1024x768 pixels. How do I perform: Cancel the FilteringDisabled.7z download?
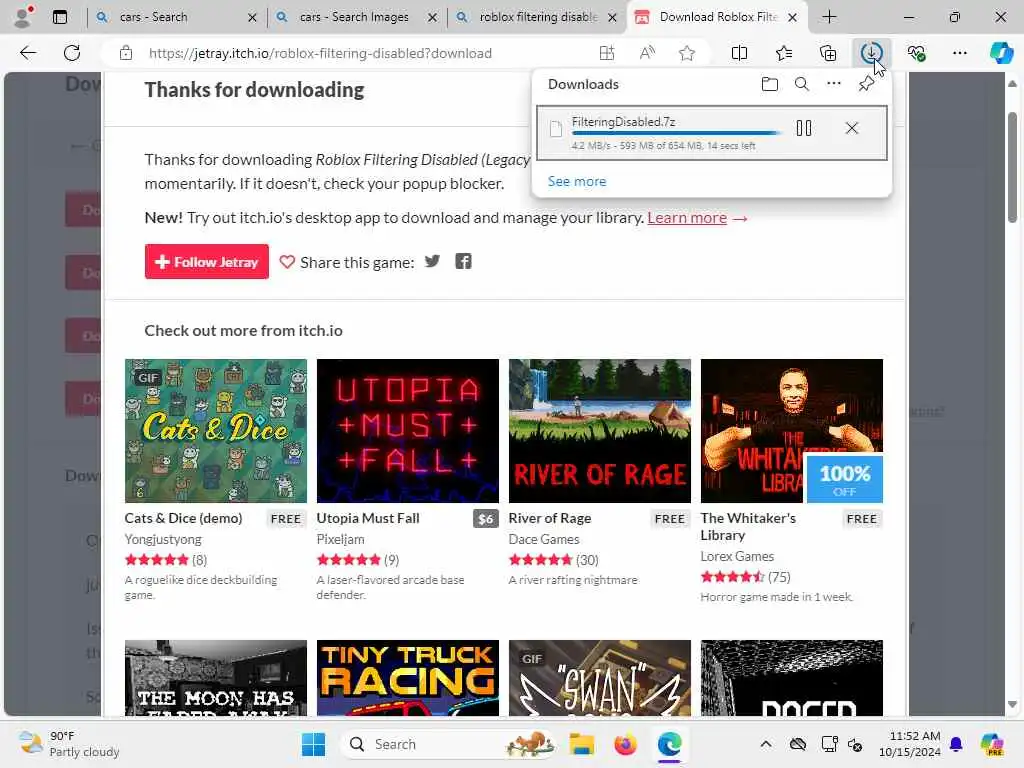coord(852,128)
